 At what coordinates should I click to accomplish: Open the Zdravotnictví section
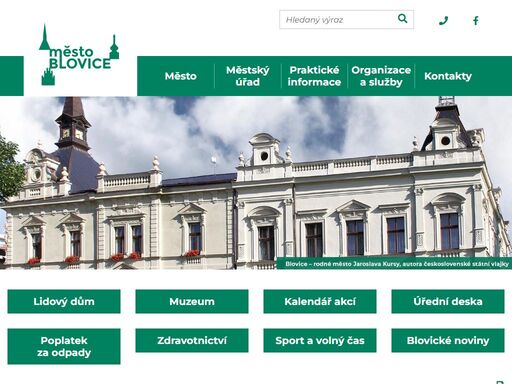coord(192,340)
